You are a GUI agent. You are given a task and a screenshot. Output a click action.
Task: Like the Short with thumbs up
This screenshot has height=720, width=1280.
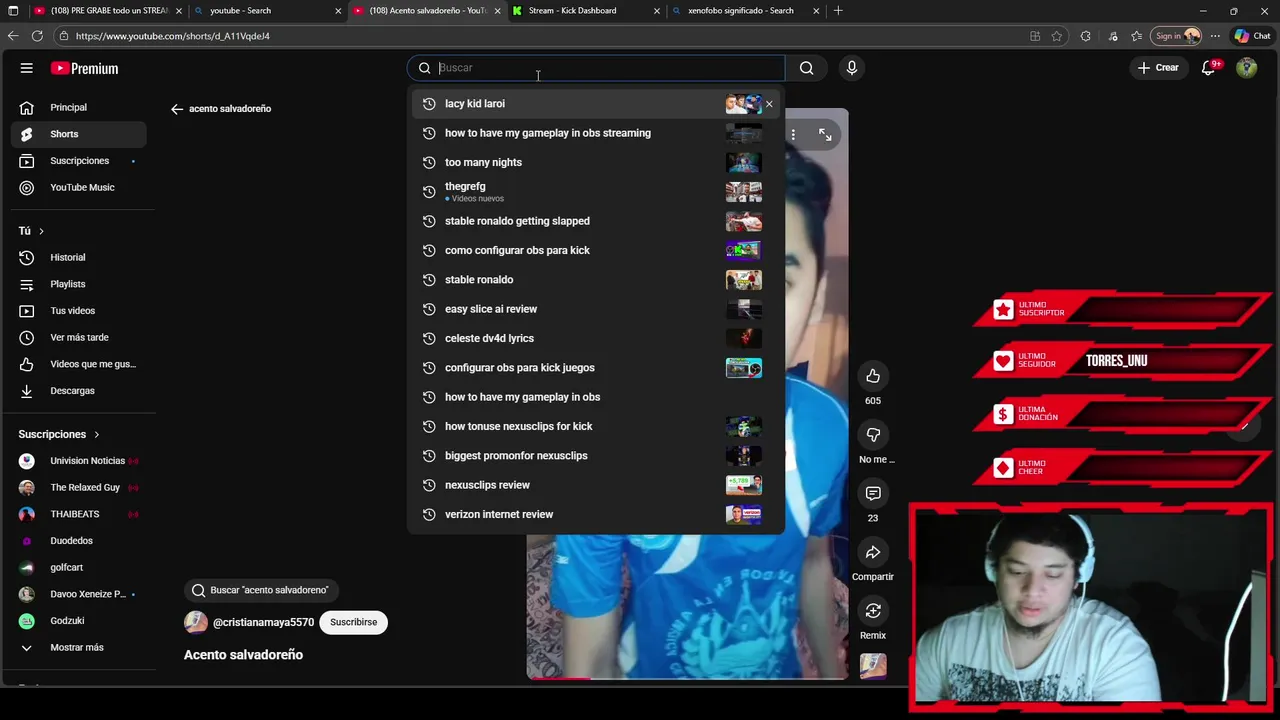click(873, 376)
